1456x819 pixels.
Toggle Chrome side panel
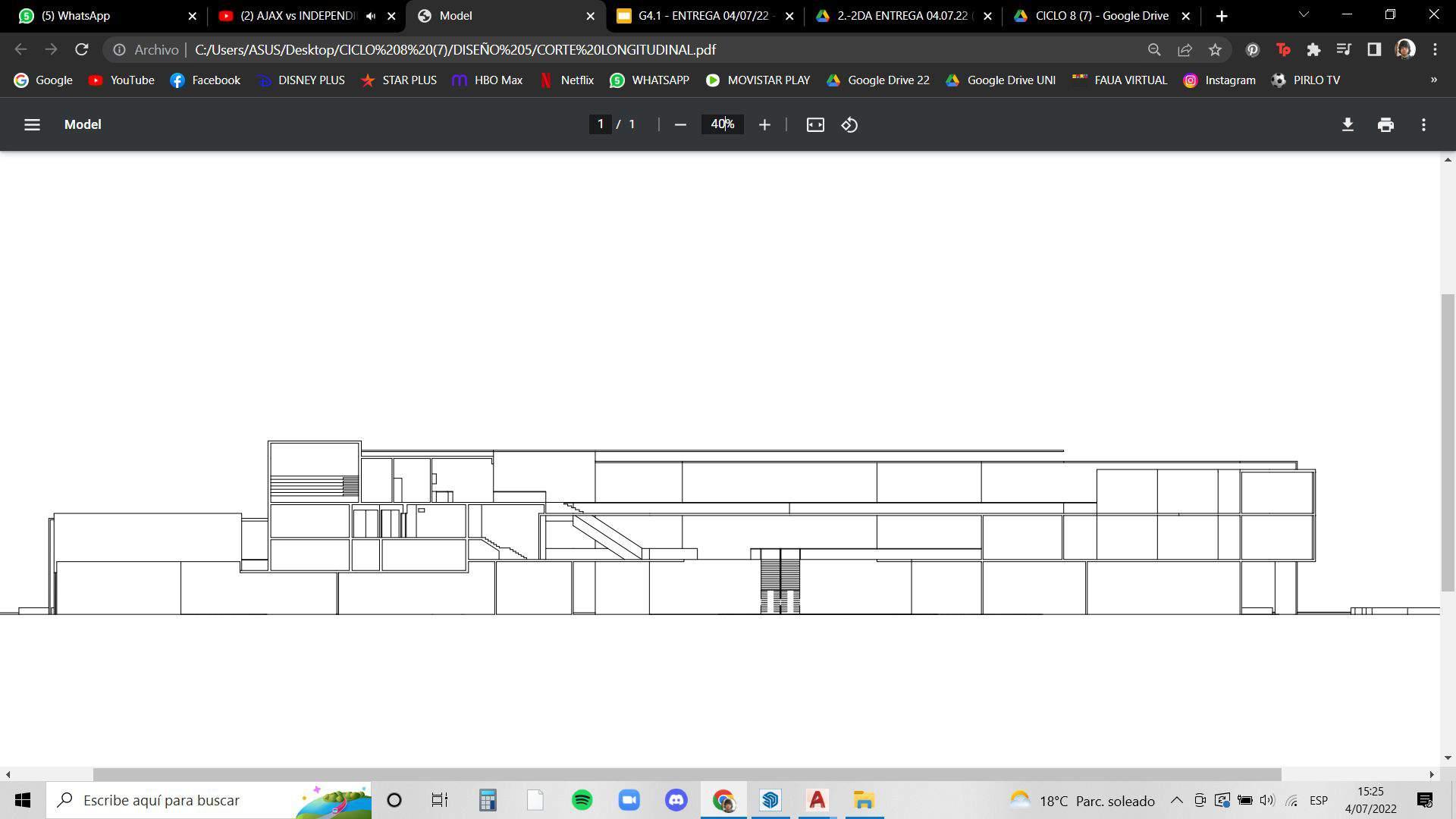tap(1374, 49)
